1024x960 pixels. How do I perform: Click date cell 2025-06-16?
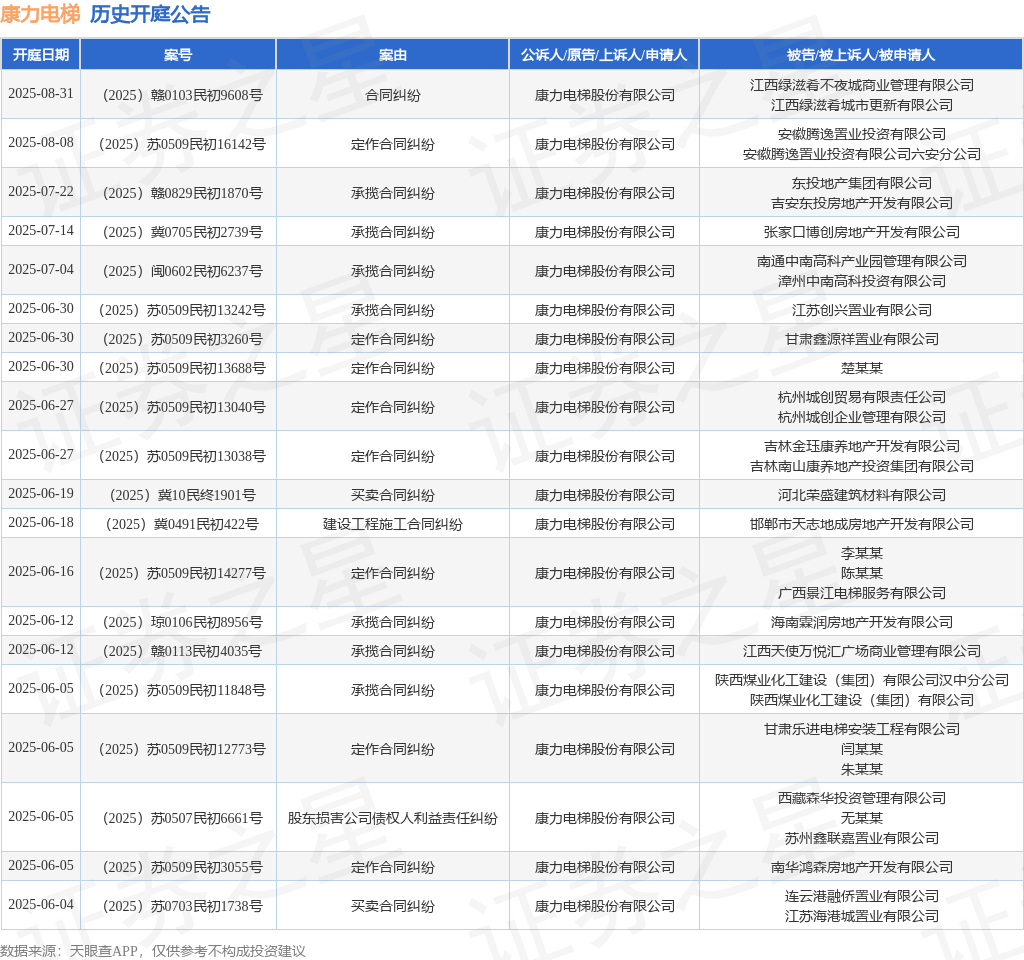(40, 571)
